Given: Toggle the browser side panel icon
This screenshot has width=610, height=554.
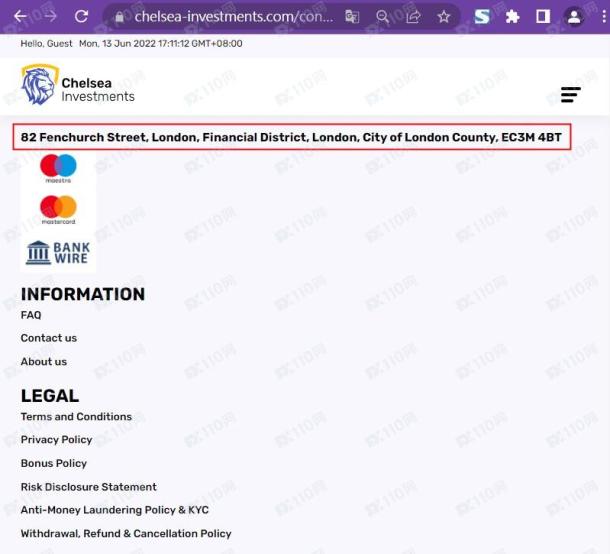Looking at the screenshot, I should [543, 16].
